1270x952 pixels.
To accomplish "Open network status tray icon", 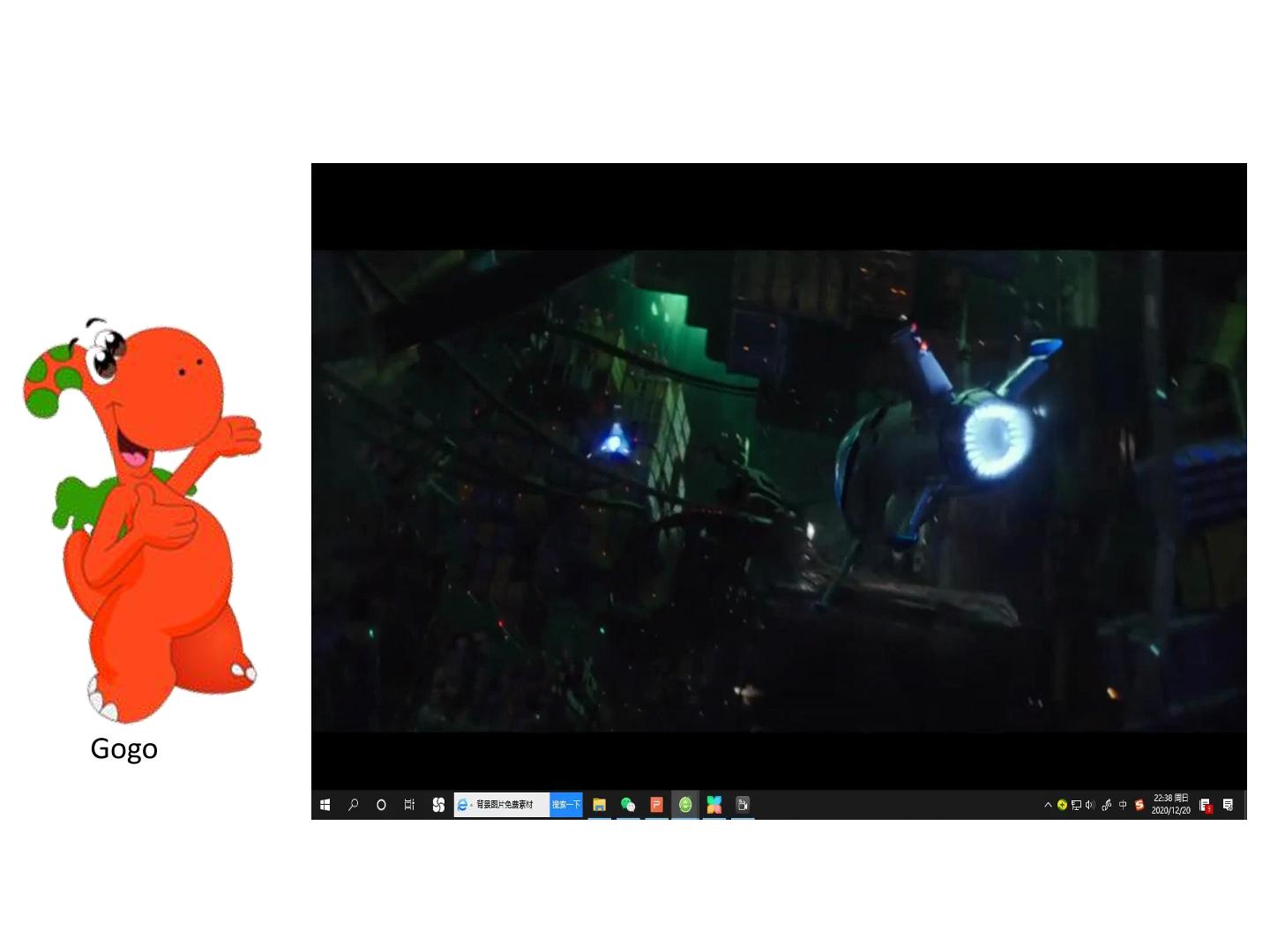I will point(1076,805).
